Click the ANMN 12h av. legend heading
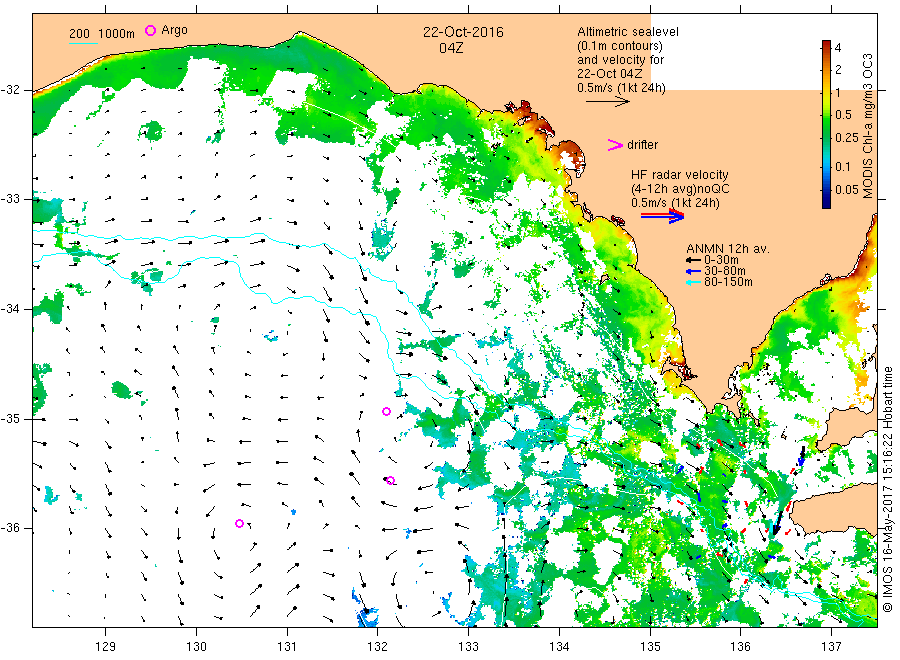The width and height of the screenshot is (900, 660). (x=728, y=249)
